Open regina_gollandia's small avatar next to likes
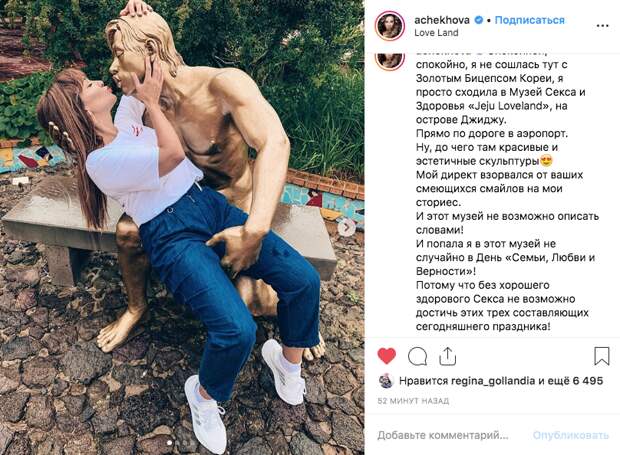 [x=386, y=381]
